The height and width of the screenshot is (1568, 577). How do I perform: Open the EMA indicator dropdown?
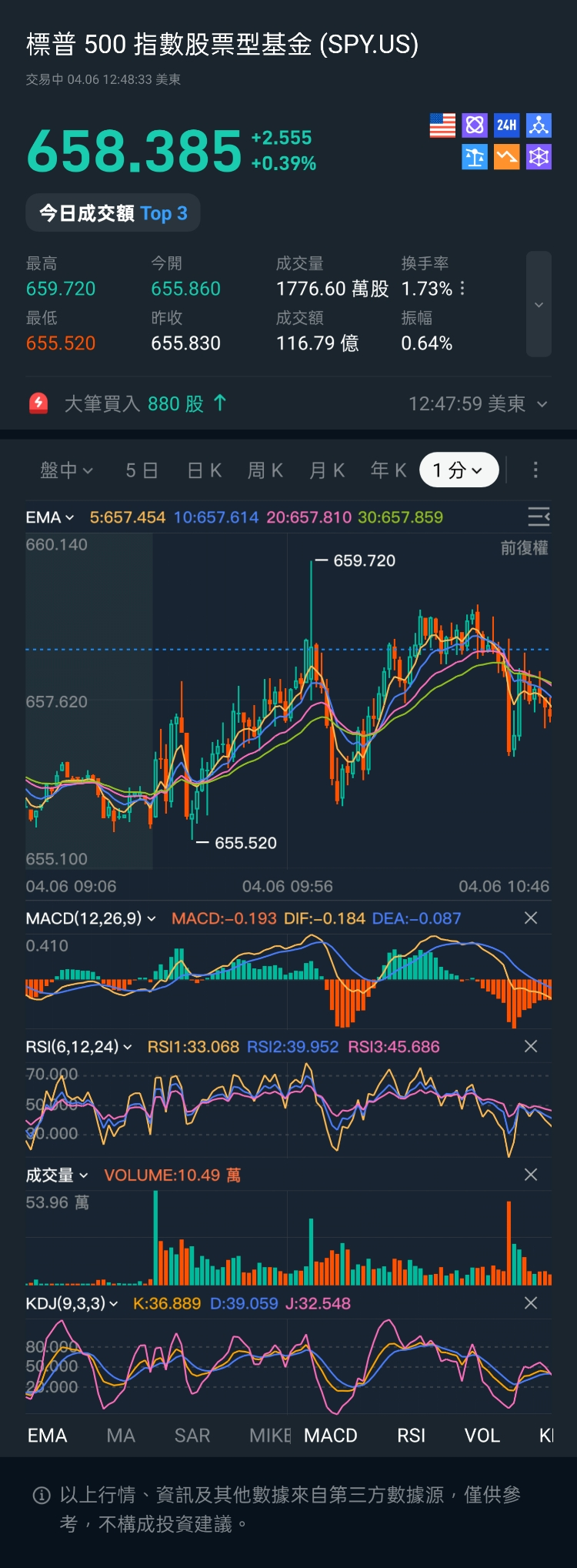(x=50, y=517)
